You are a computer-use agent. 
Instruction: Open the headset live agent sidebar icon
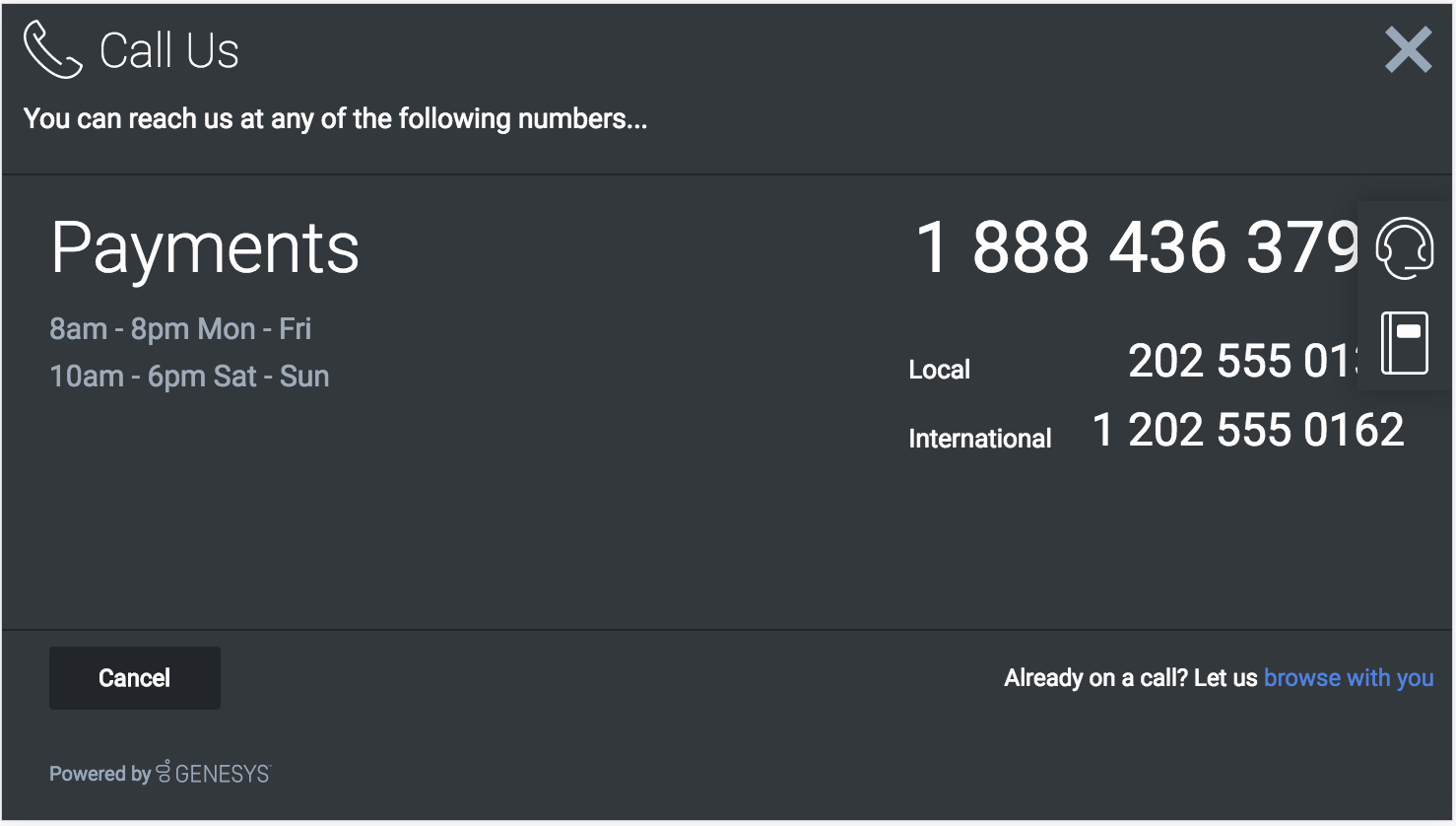point(1404,248)
